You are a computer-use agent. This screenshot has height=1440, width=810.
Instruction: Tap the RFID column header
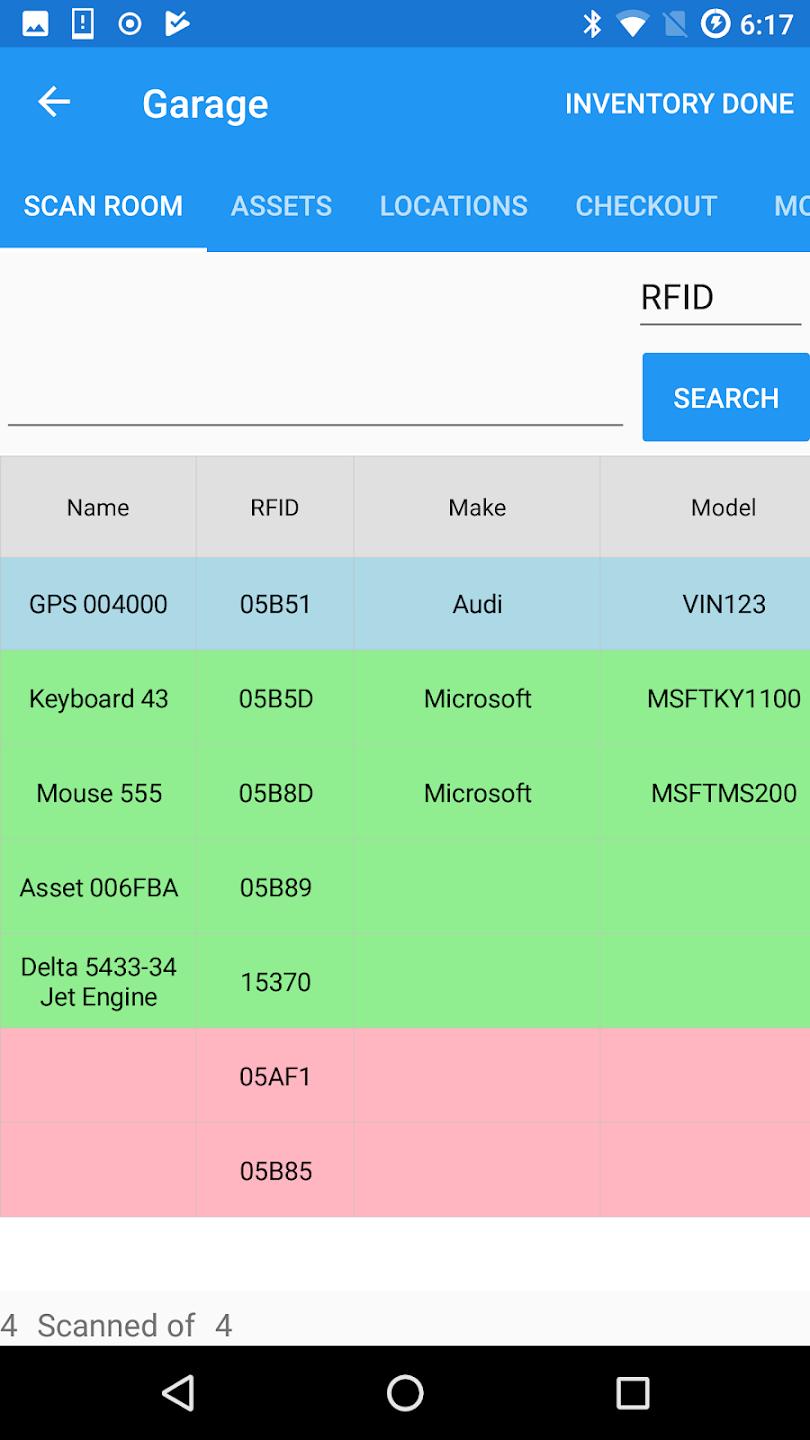275,507
